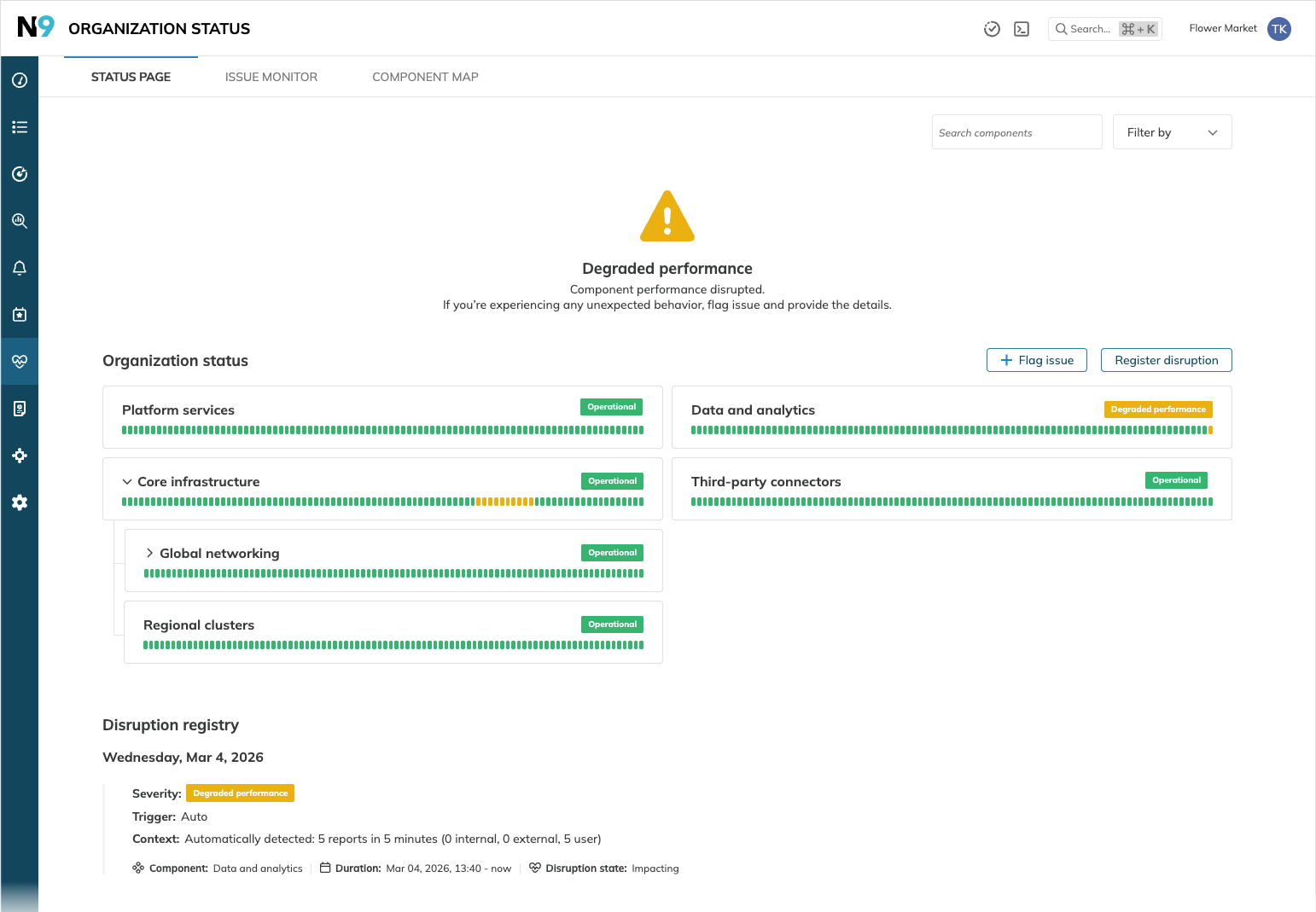Click the heartbeat status sidebar icon
1316x912 pixels.
20,362
